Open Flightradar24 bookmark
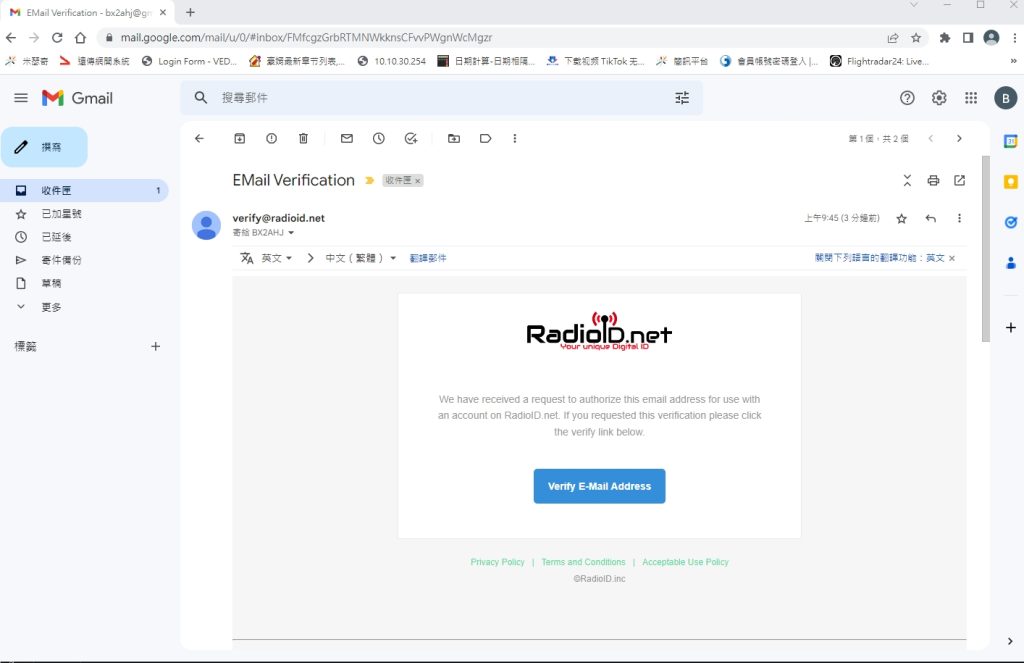The height and width of the screenshot is (663, 1024). tap(879, 61)
